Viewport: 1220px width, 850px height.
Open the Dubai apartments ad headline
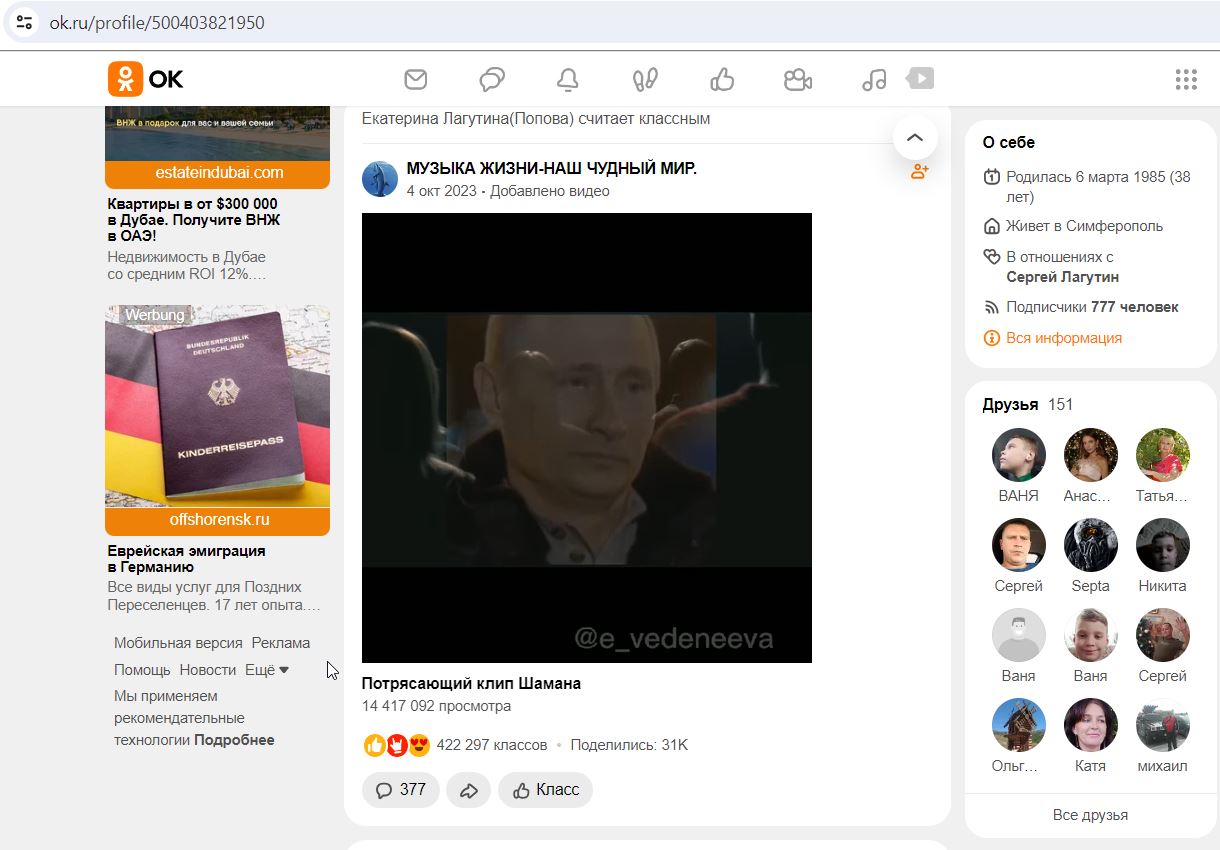click(x=194, y=220)
